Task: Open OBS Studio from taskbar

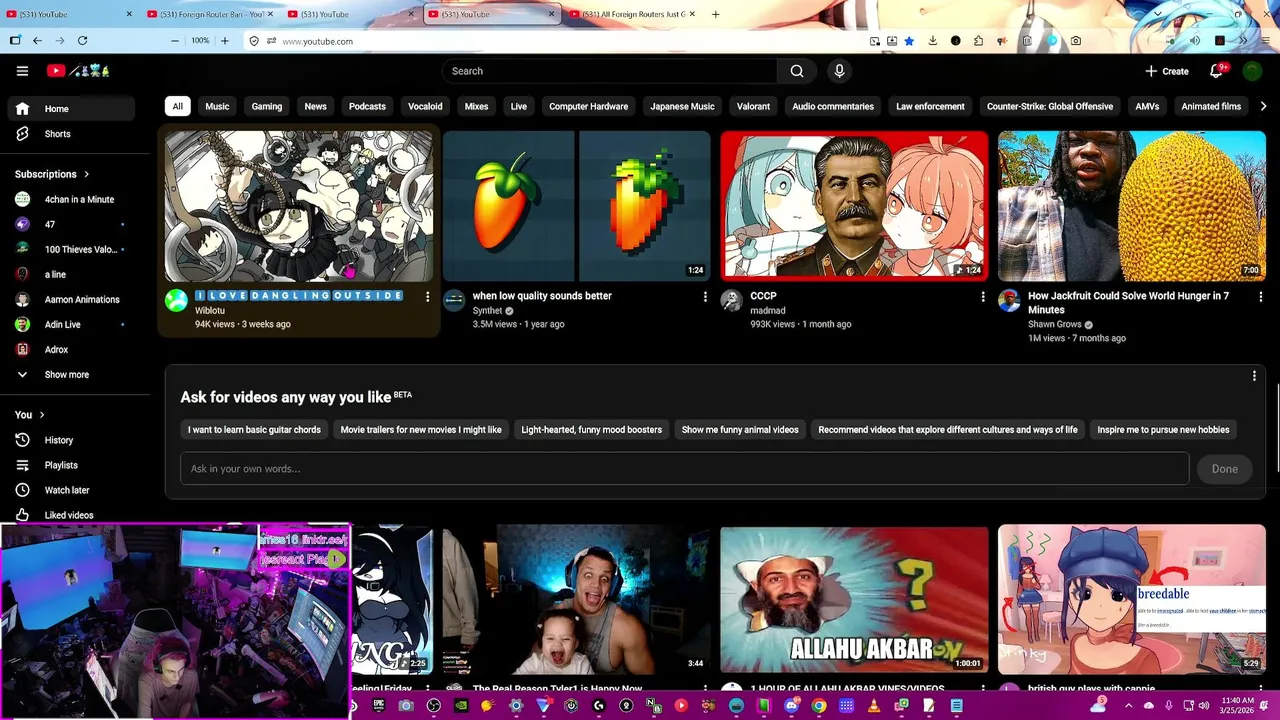Action: click(x=433, y=706)
